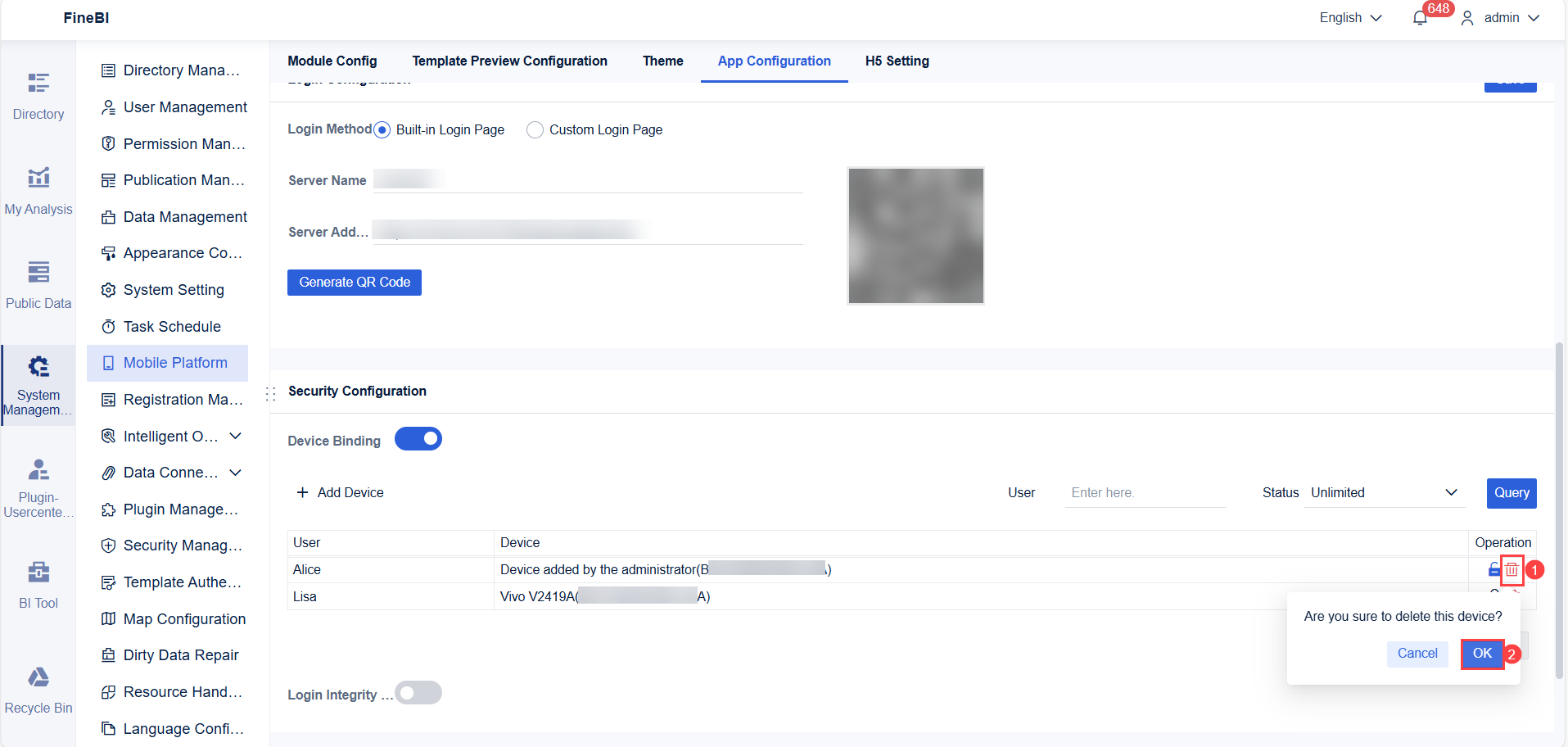Viewport: 1568px width, 747px height.
Task: Open the Status Unlimited dropdown
Action: [1384, 492]
